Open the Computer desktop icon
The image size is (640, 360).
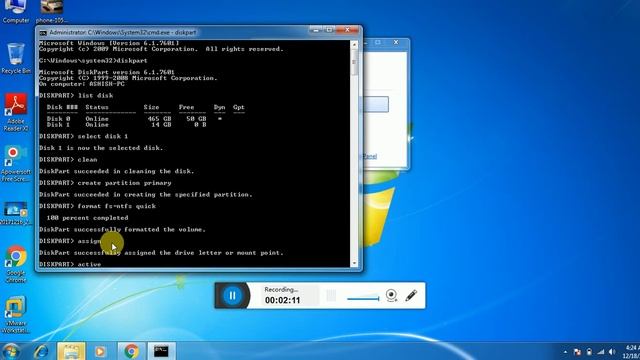point(16,11)
